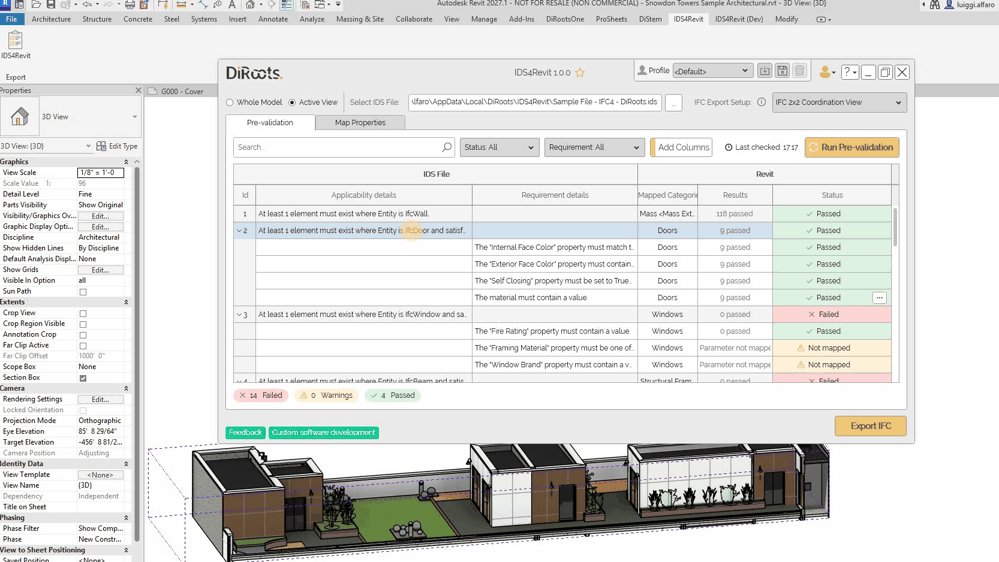Open the Architecture ribbon tab

tap(51, 19)
